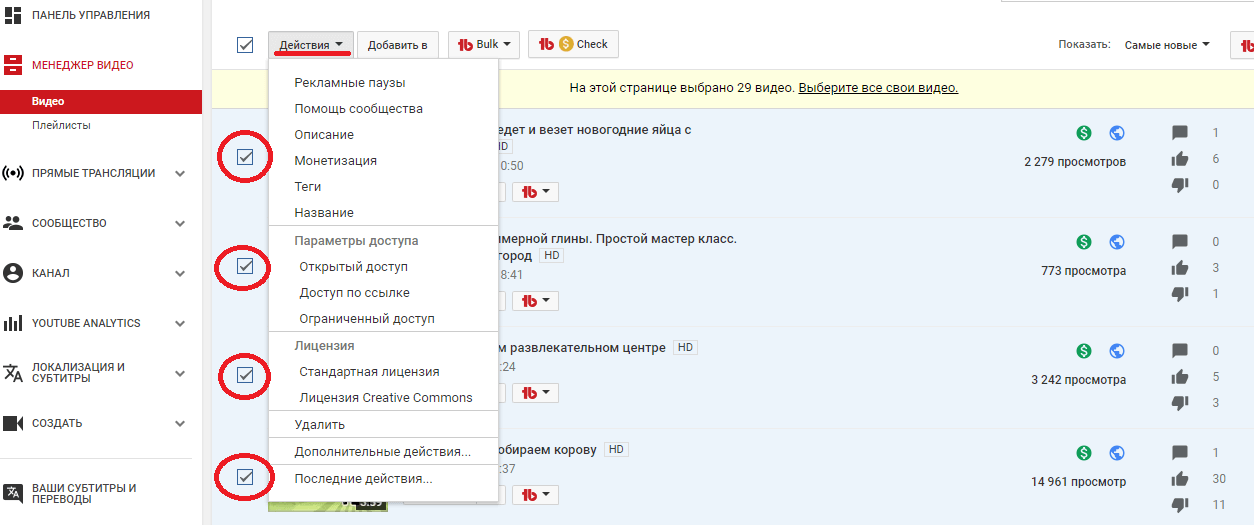Uncheck the first video's checkbox
The width and height of the screenshot is (1254, 525).
point(245,157)
